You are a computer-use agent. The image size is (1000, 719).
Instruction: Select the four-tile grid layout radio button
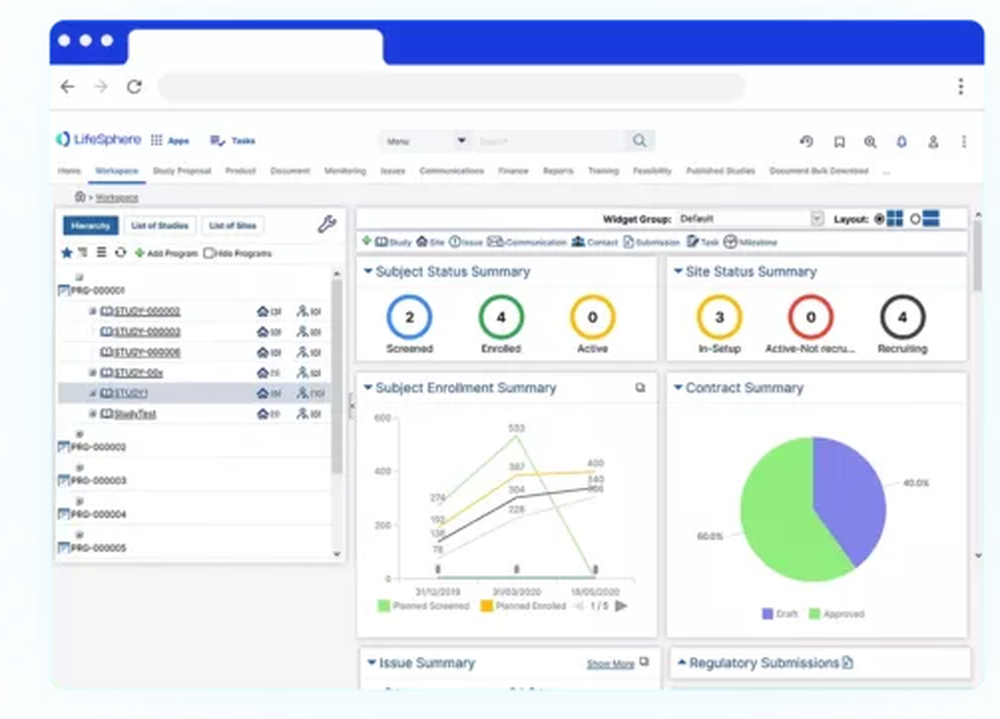click(x=879, y=219)
